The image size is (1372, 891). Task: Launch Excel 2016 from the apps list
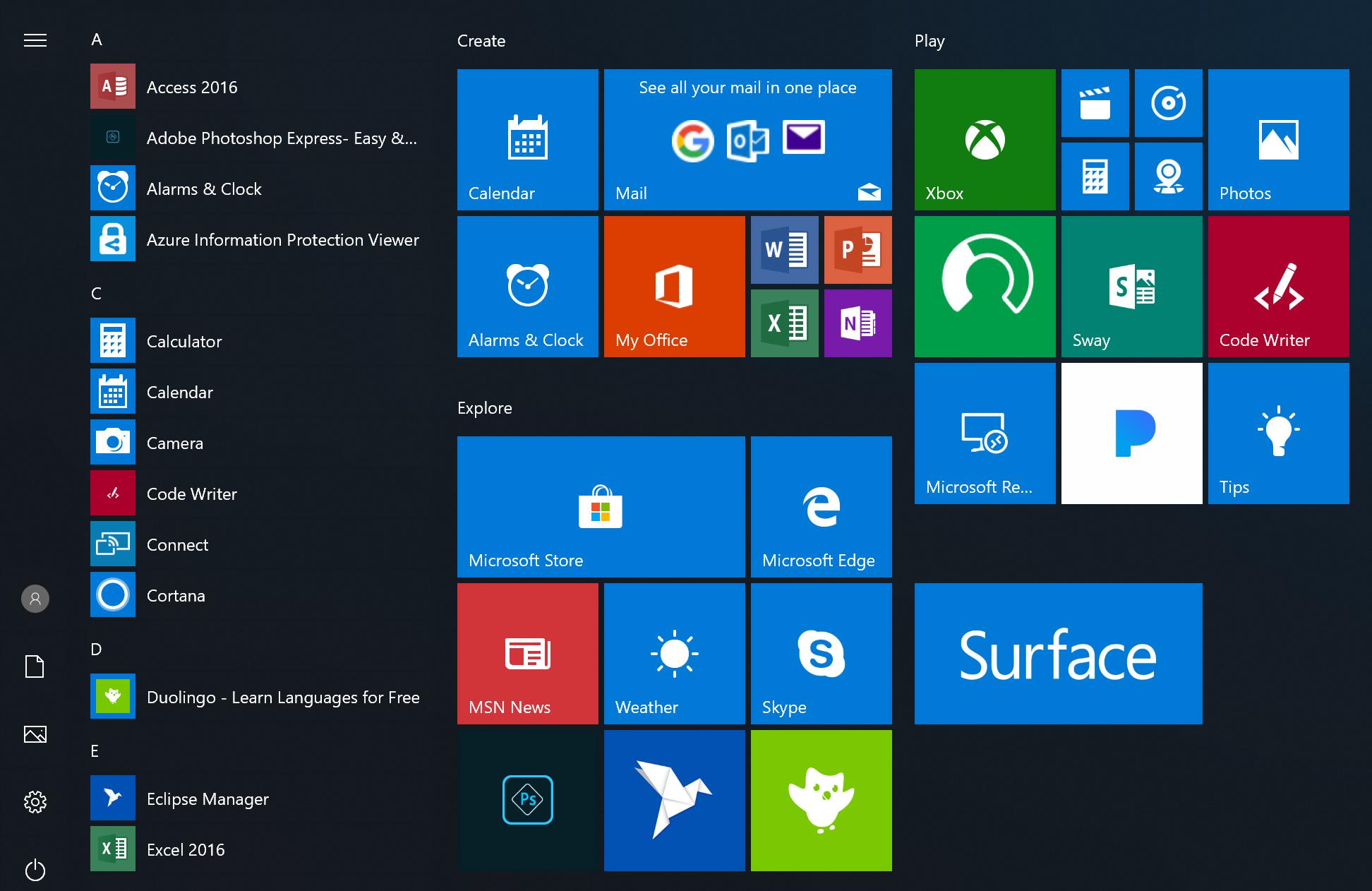[185, 849]
